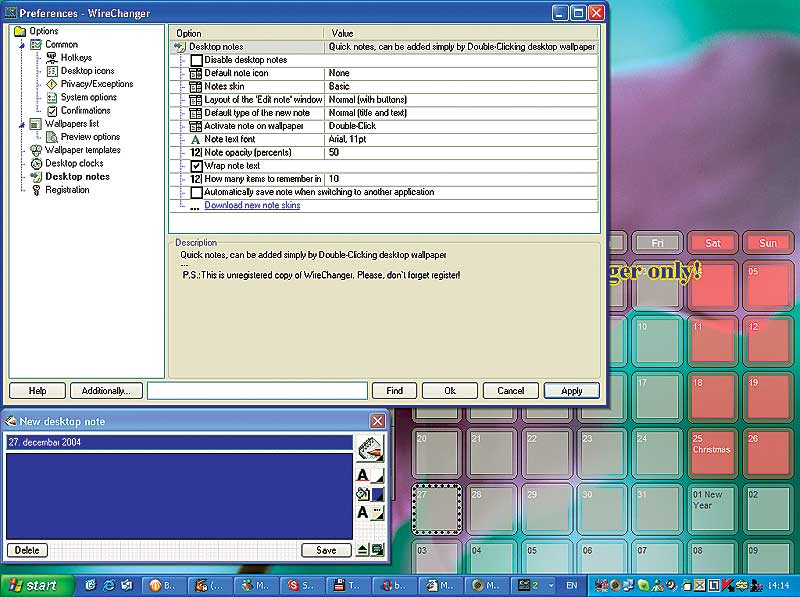Click the MSN Messenger tray icon

click(659, 586)
